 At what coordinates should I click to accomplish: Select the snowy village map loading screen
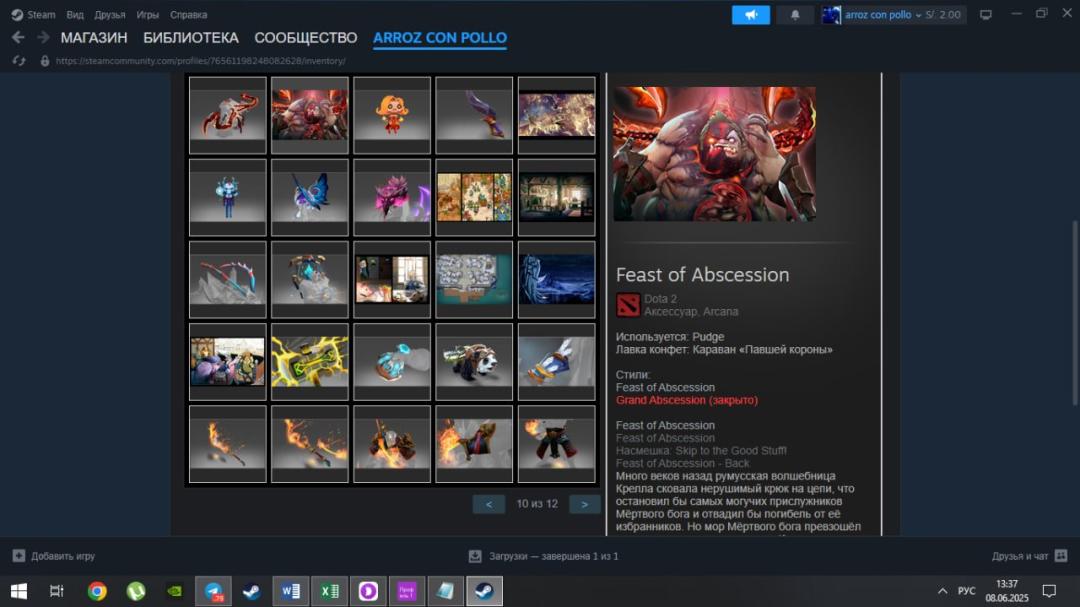[474, 280]
